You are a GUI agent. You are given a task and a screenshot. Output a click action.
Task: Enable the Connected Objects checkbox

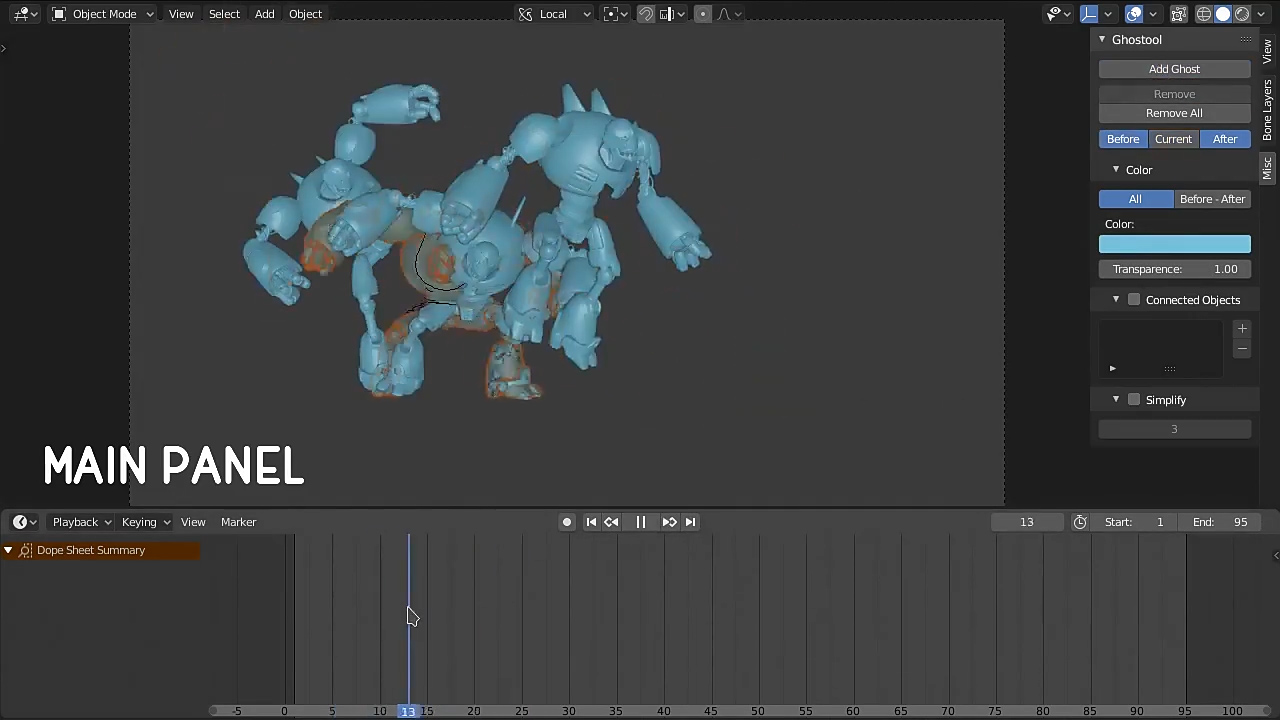[1134, 300]
